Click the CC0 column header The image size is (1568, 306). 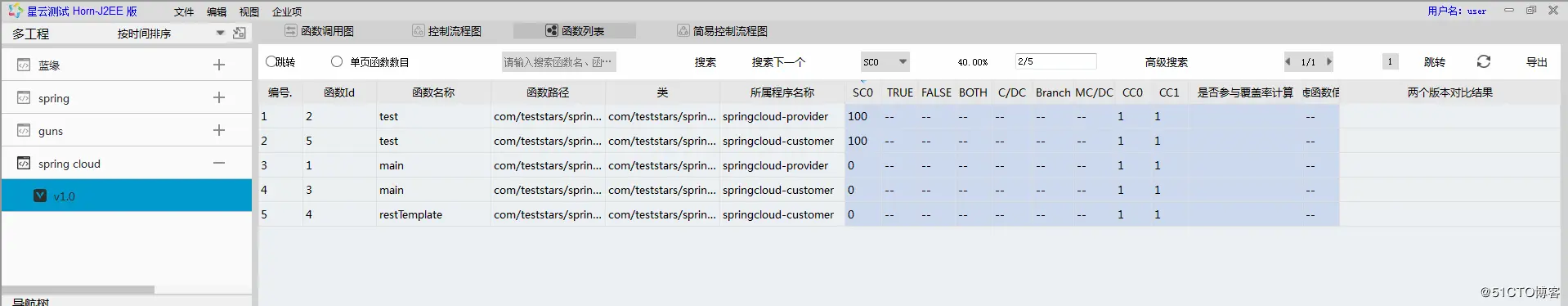1132,92
